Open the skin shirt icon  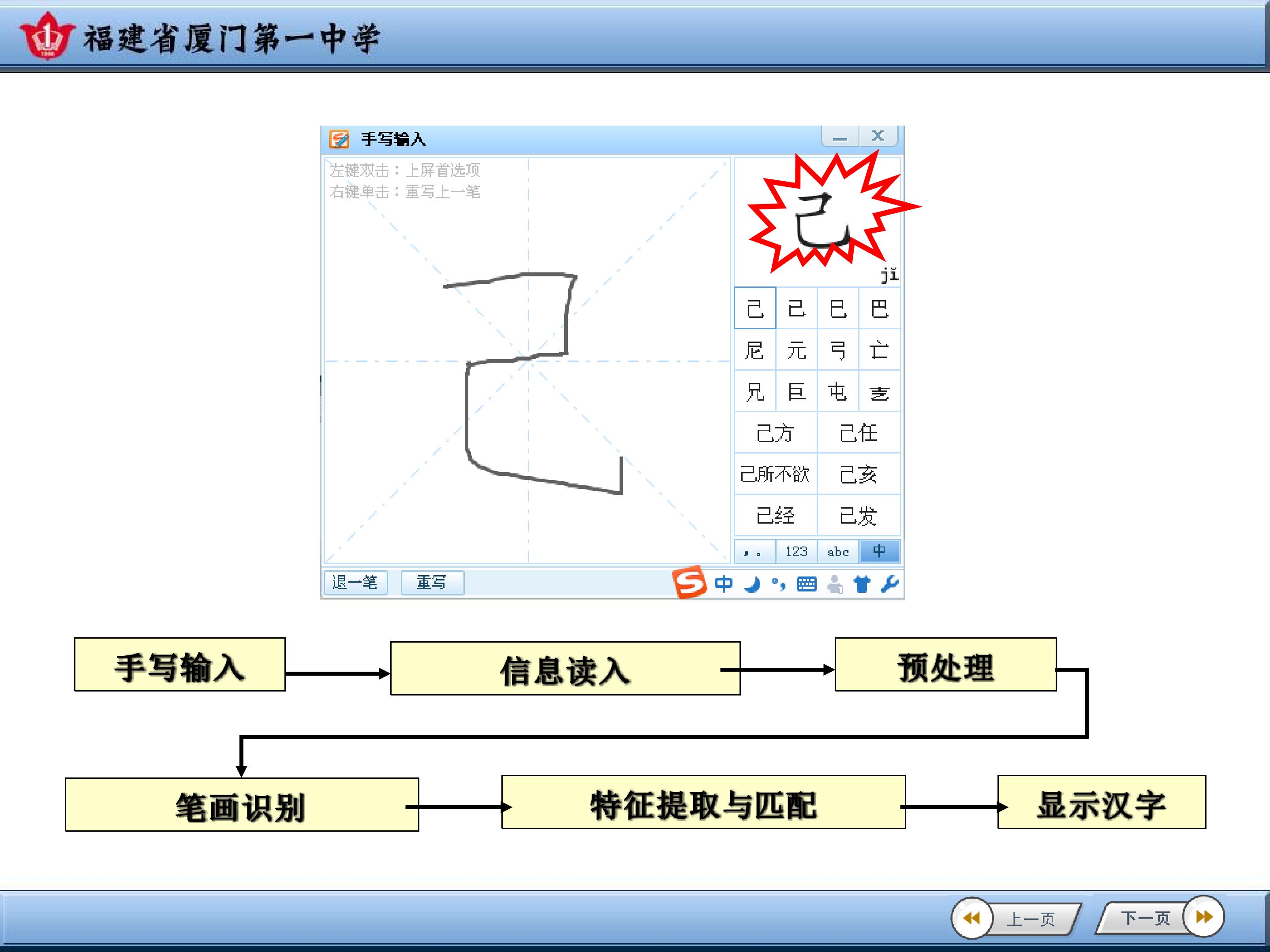pos(863,585)
